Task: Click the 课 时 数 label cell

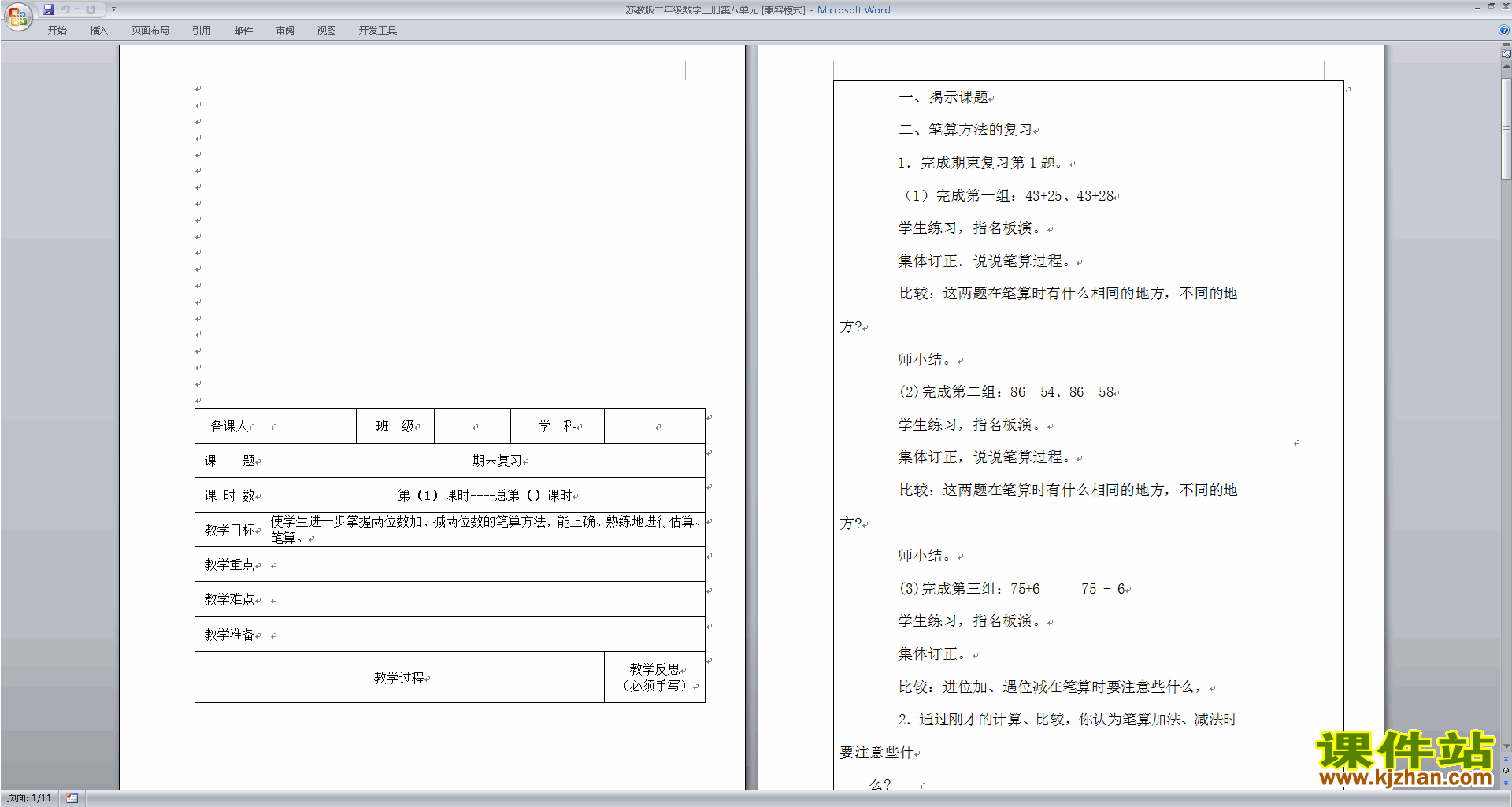Action: click(x=230, y=495)
